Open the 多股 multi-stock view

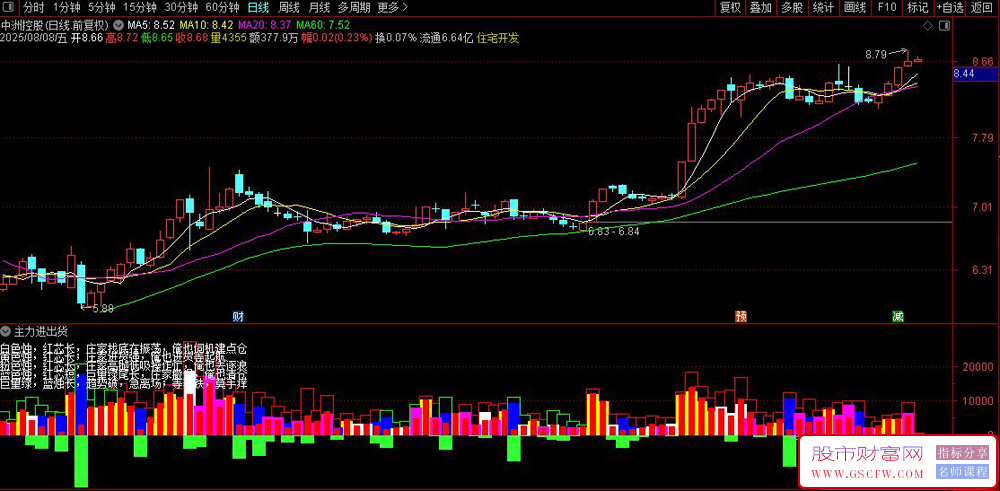click(x=792, y=8)
